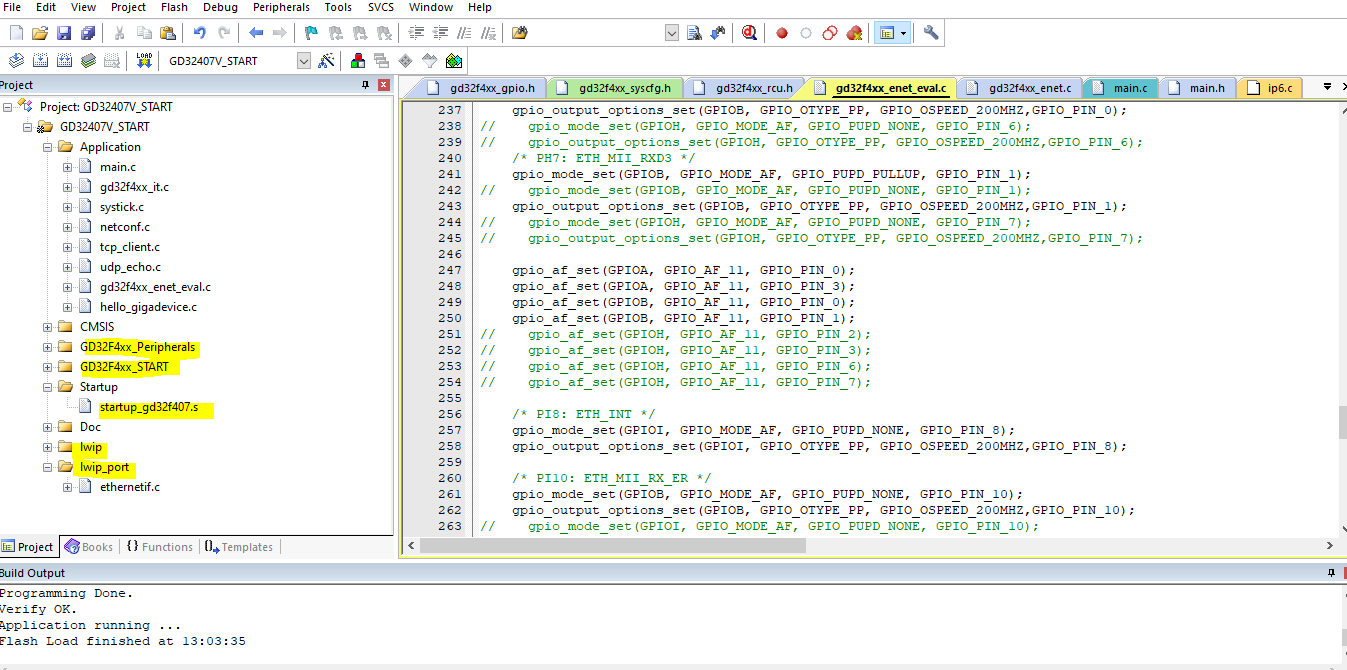Screen dimensions: 1347x670
Task: Navigate backwards with the blue arrow
Action: [x=256, y=33]
